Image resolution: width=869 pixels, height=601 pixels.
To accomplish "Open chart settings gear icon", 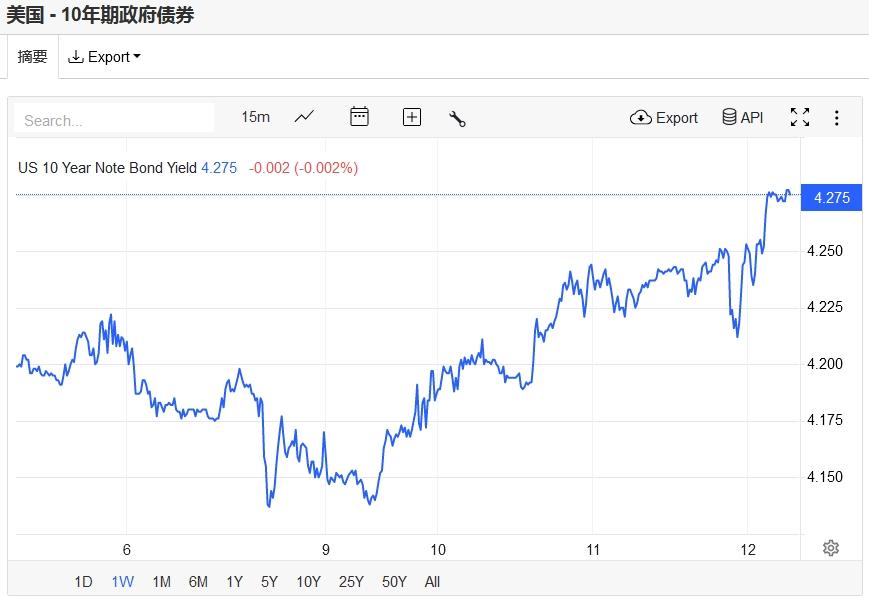I will 830,548.
